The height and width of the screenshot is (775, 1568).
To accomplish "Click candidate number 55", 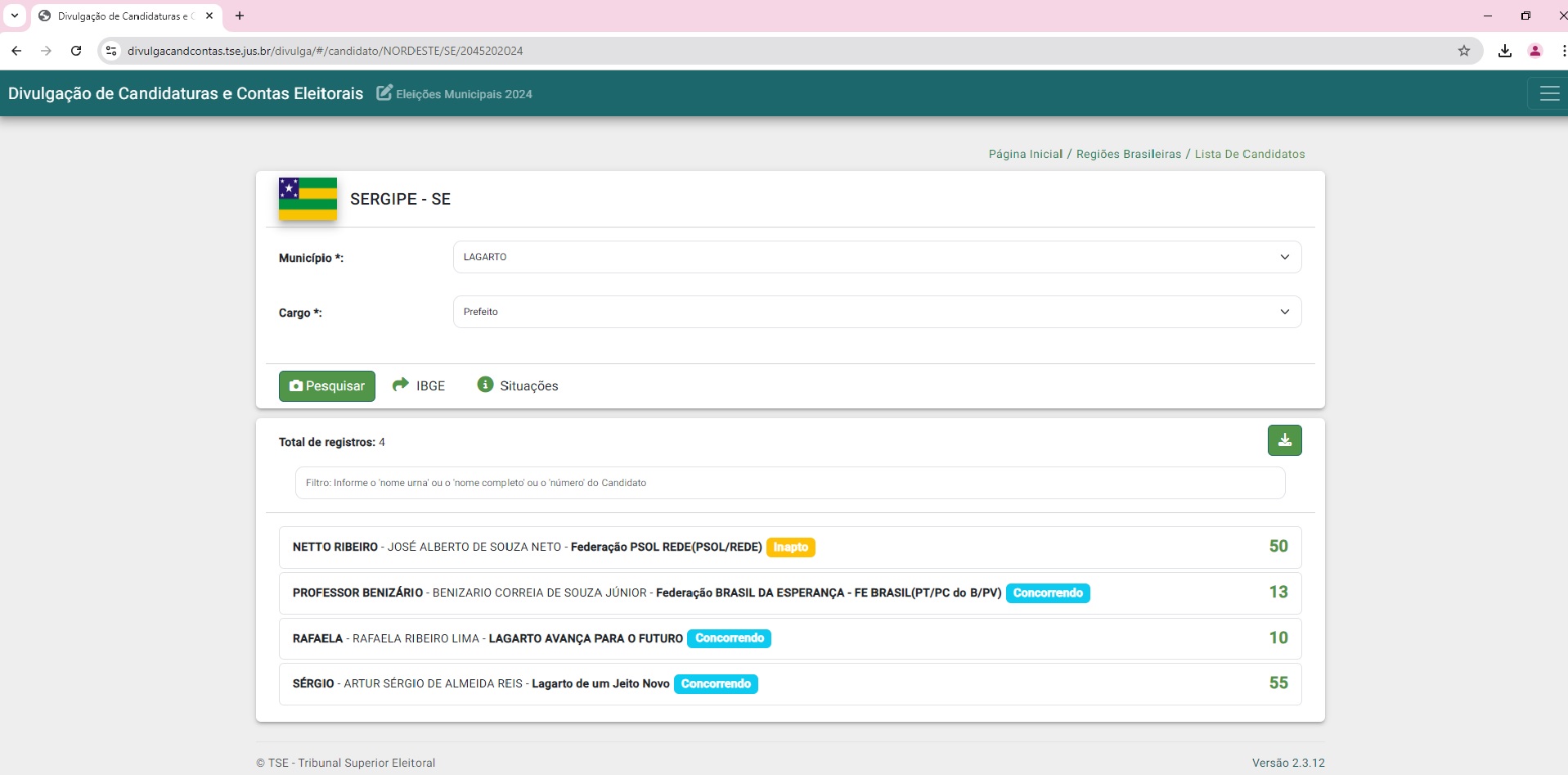I will [x=1278, y=683].
